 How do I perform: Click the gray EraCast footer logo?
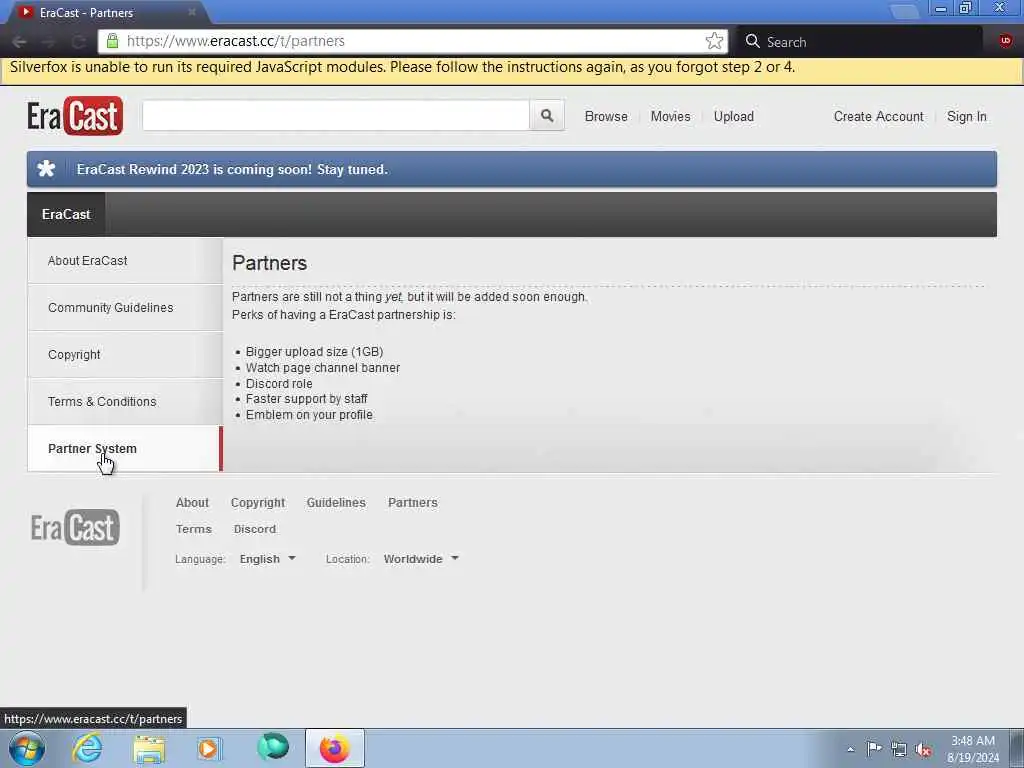[75, 527]
